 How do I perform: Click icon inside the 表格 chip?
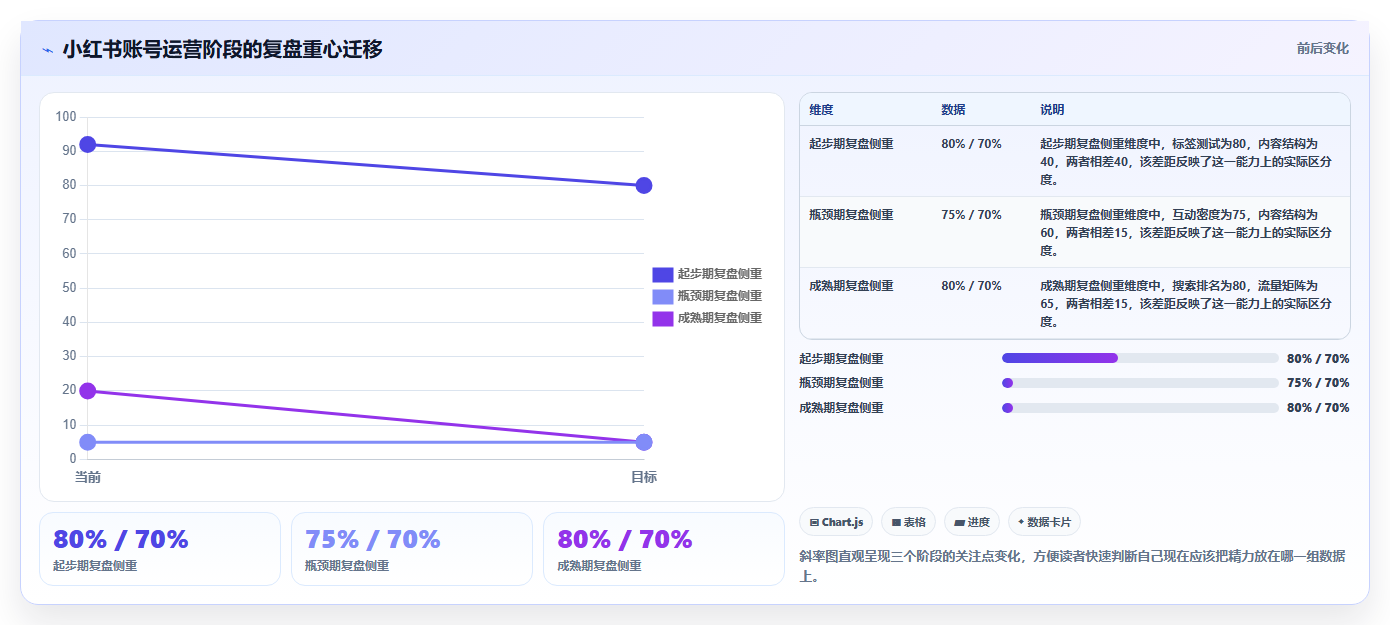point(896,522)
